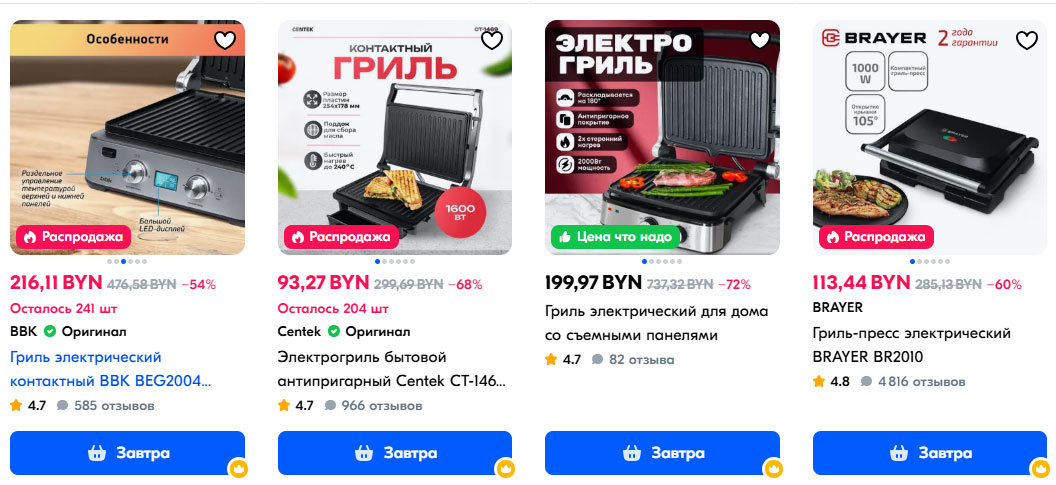Add the BRAYER grill-press to cart

pos(930,453)
